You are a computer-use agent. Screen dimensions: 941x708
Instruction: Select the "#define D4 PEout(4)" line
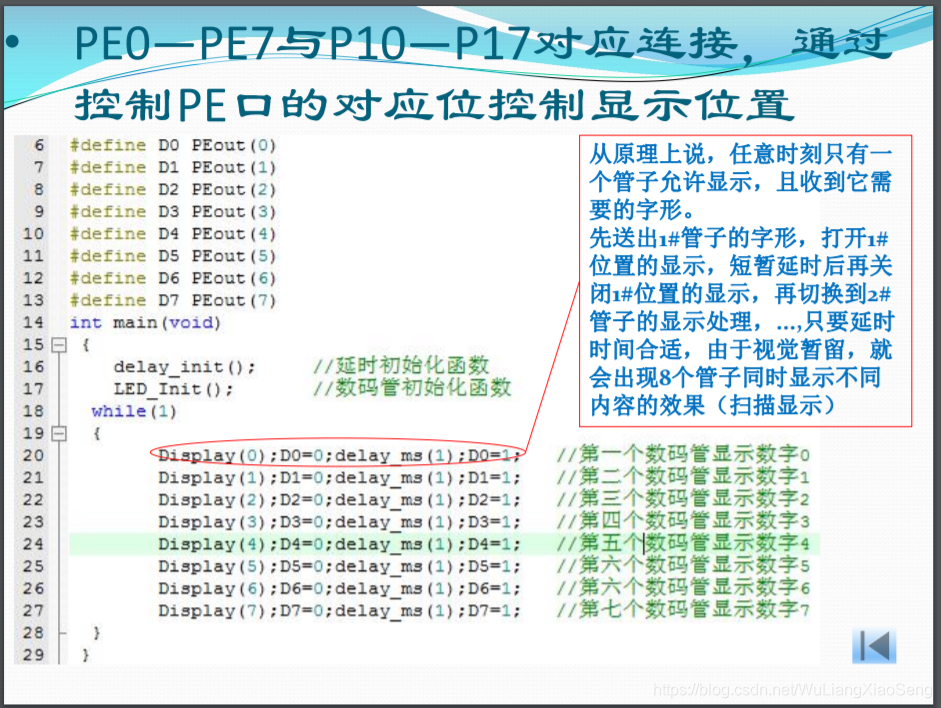[x=173, y=234]
